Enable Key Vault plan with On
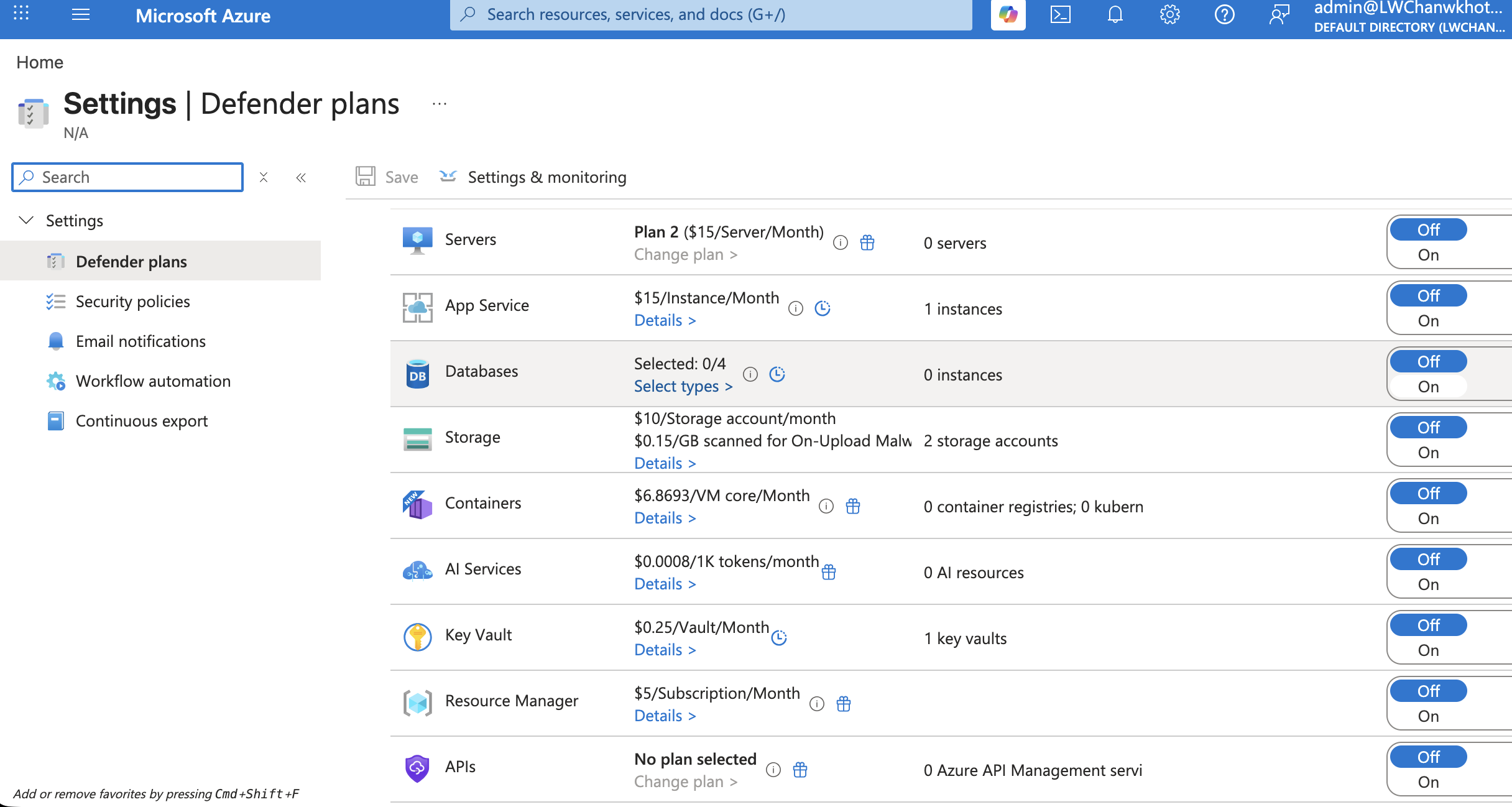 (1429, 650)
